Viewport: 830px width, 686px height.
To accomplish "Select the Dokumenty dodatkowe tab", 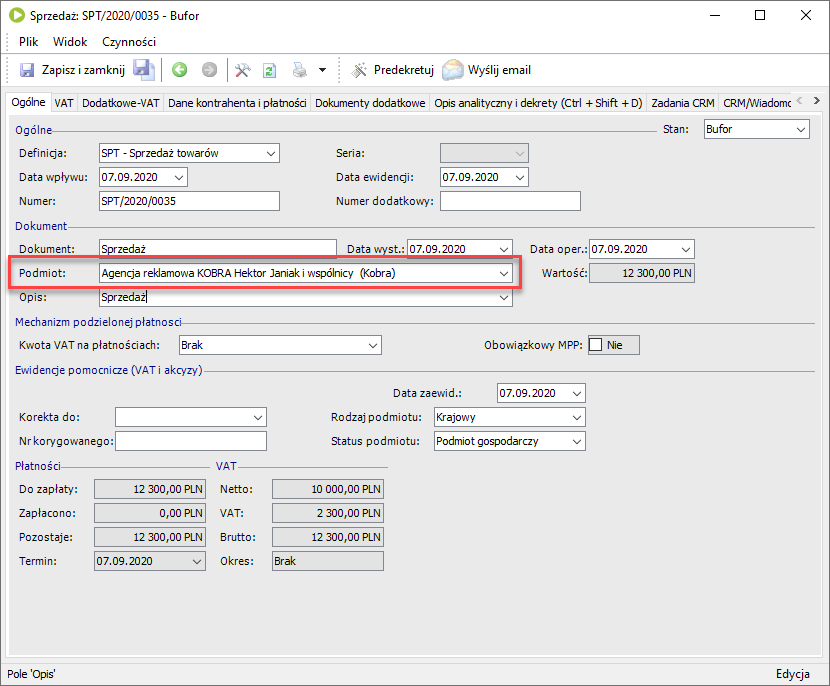I will click(x=370, y=103).
